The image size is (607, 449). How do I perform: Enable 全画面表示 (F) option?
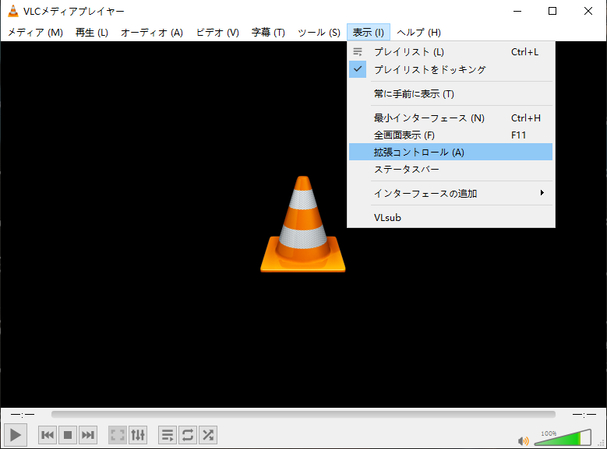coord(451,135)
